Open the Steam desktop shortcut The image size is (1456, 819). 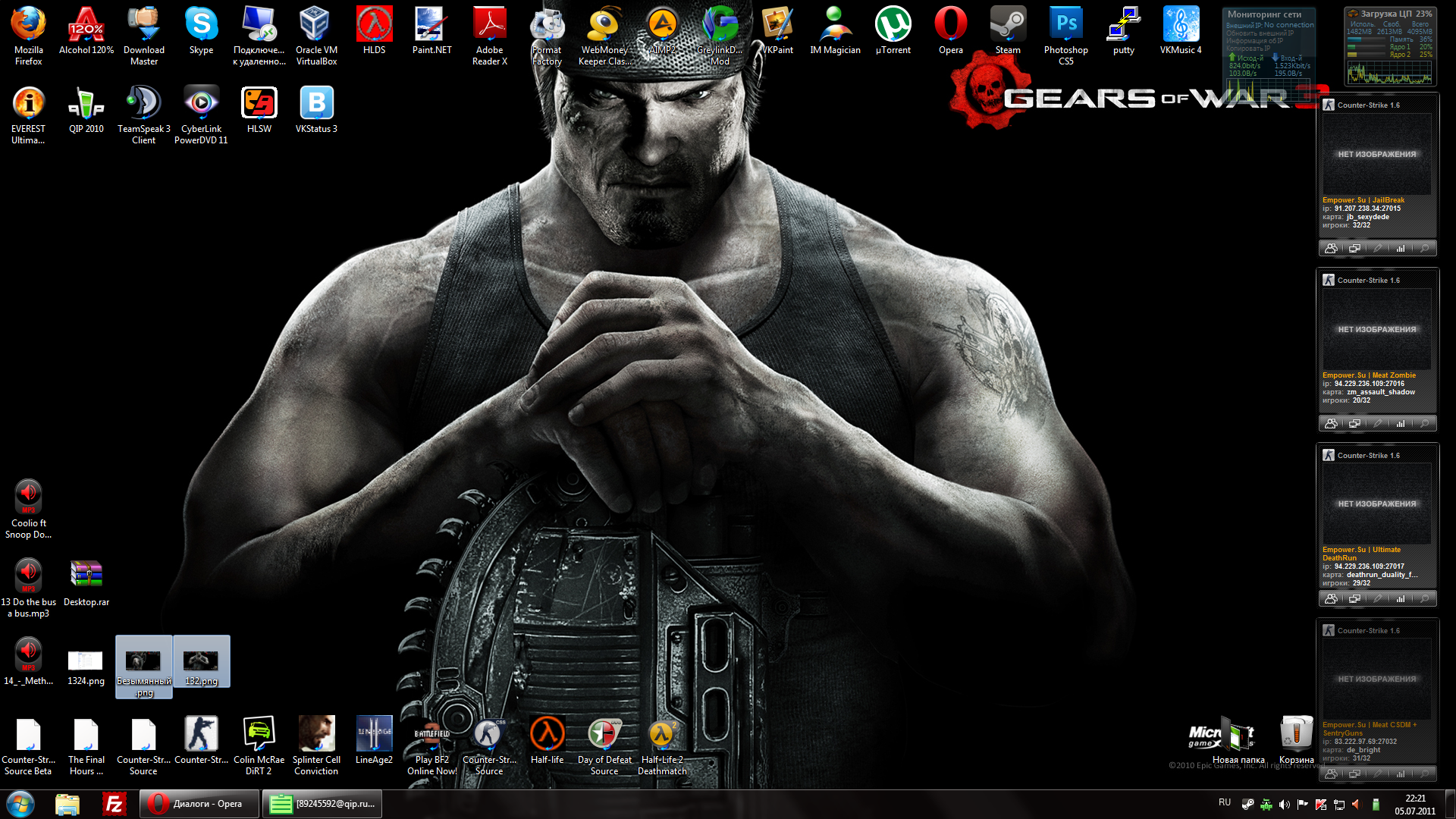1008,31
